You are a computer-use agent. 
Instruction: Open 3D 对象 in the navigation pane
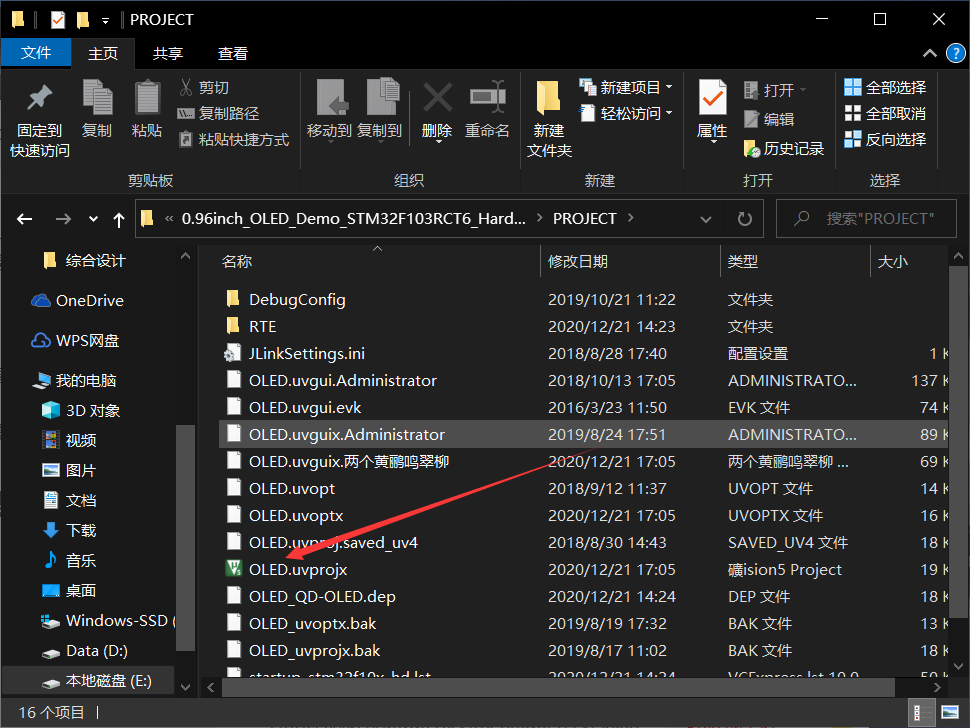point(80,411)
